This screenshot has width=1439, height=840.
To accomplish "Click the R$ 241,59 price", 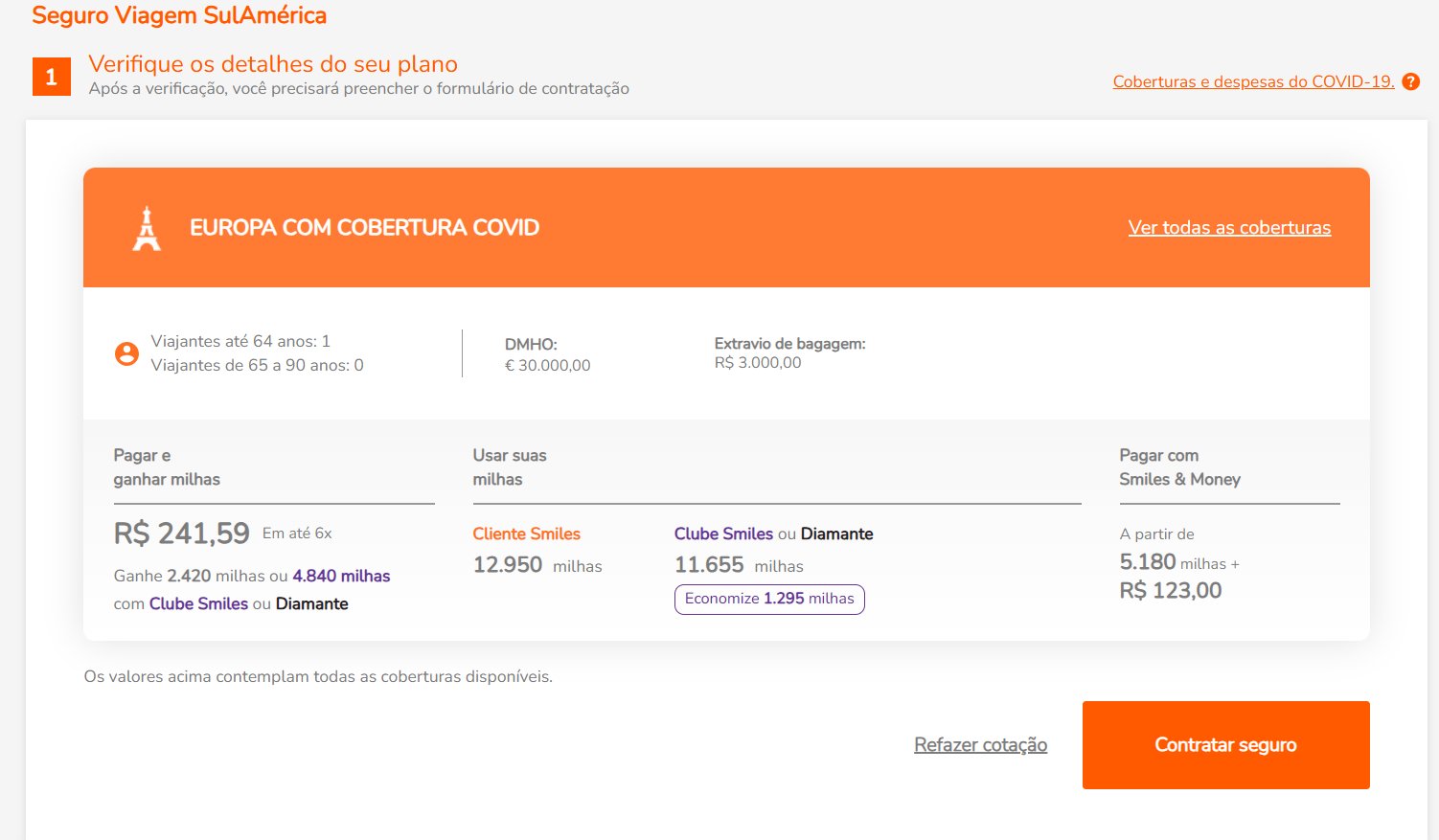I will (181, 534).
